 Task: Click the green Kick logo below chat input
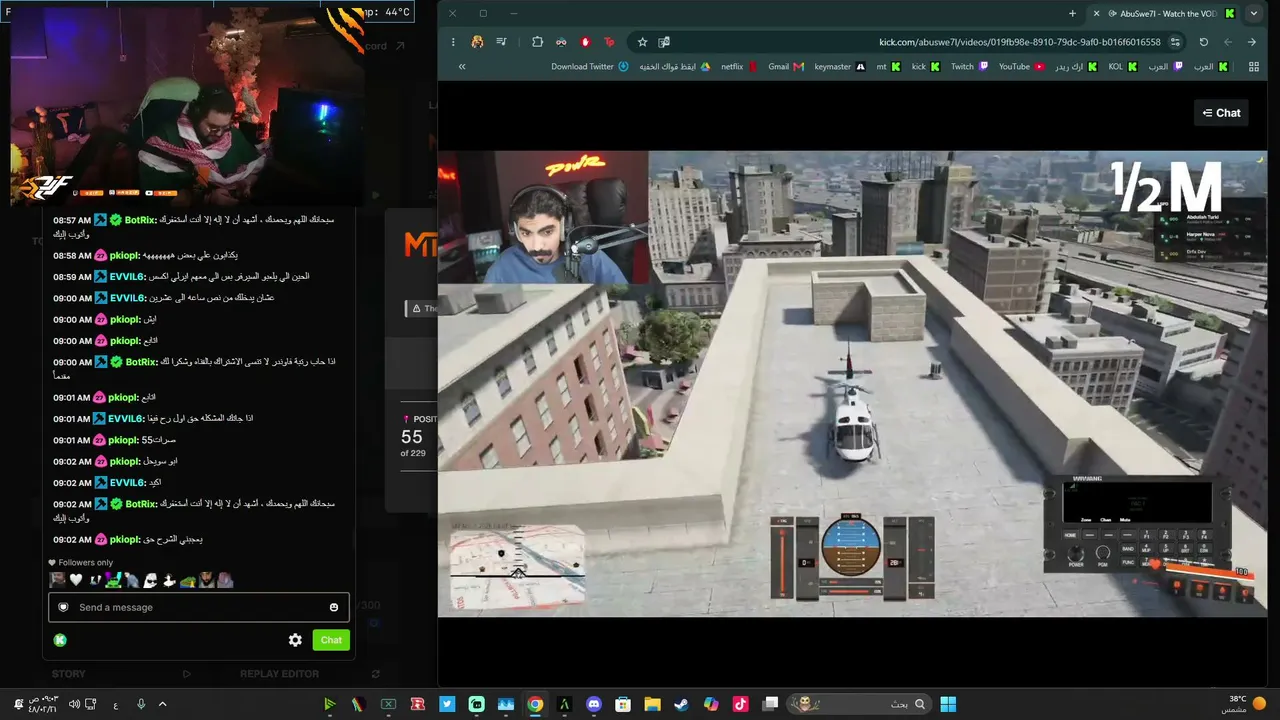[60, 640]
